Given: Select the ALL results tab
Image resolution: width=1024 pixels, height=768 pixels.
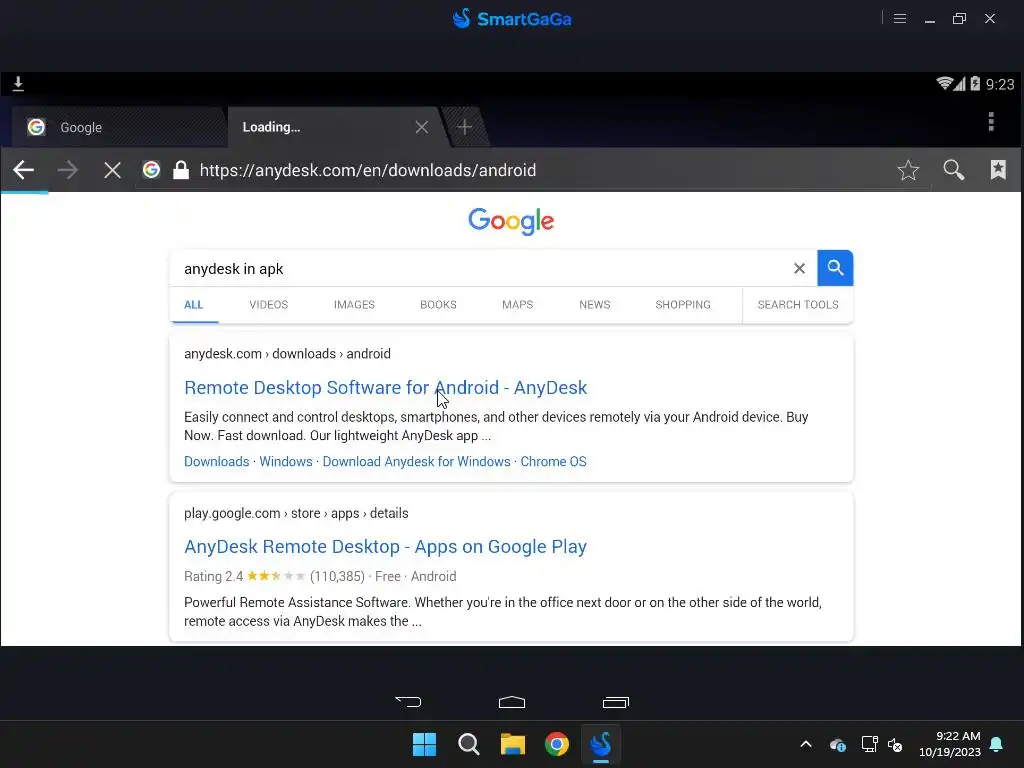Looking at the screenshot, I should coord(193,305).
